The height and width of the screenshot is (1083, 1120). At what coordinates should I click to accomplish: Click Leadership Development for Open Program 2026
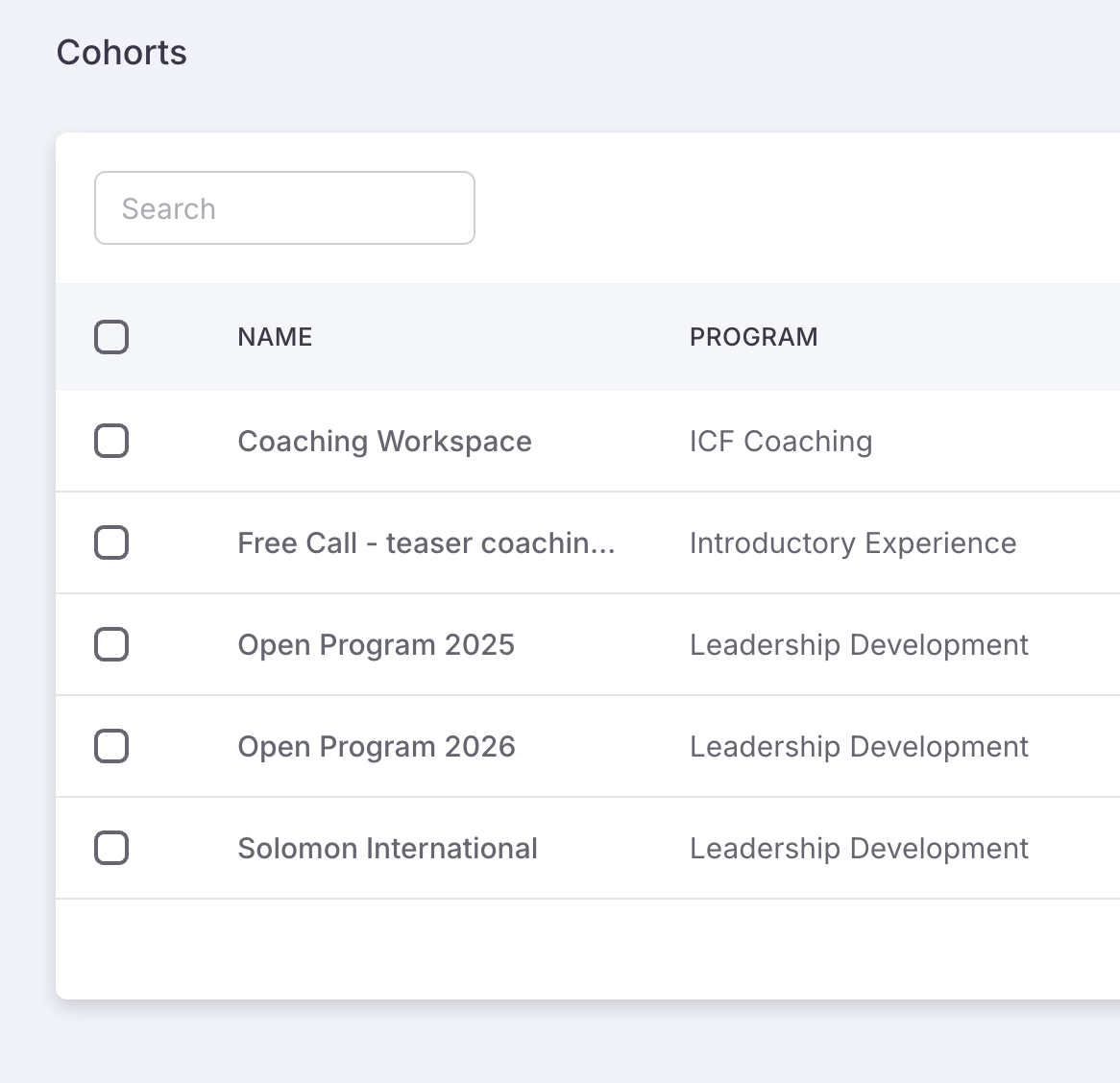(859, 747)
